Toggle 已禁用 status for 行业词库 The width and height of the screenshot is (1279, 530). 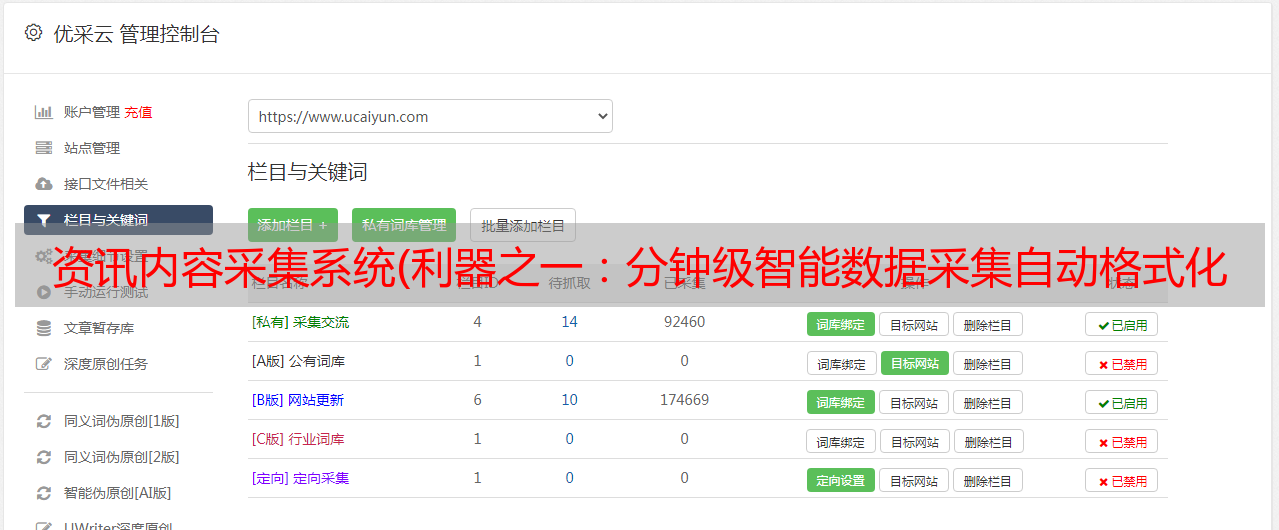1122,441
